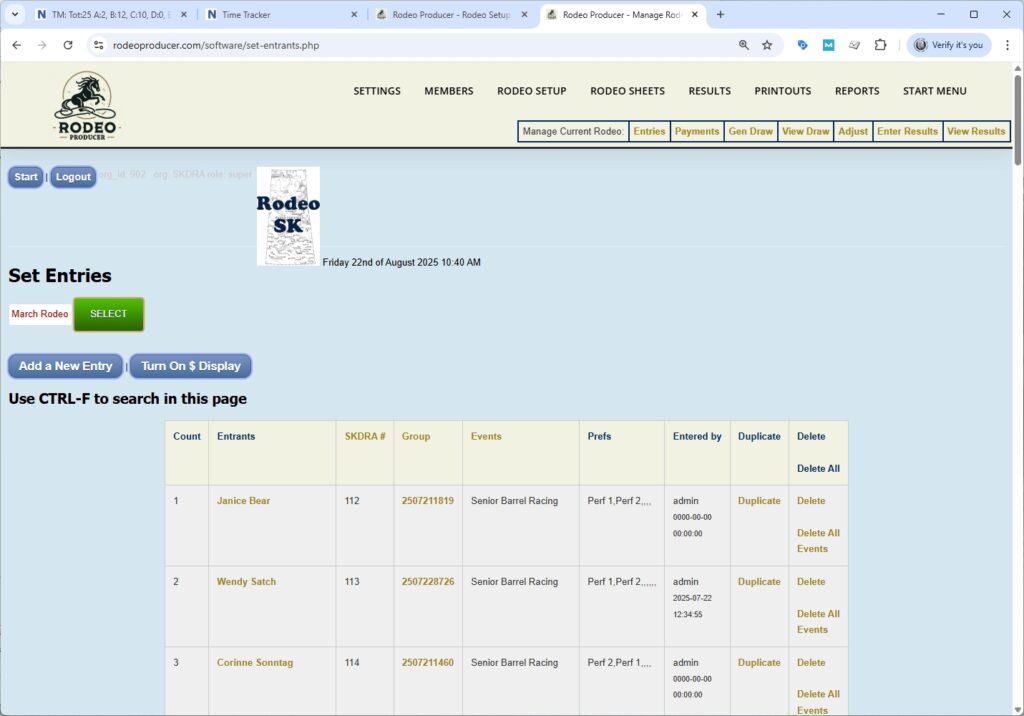Click the Add a New Entry button

[66, 366]
